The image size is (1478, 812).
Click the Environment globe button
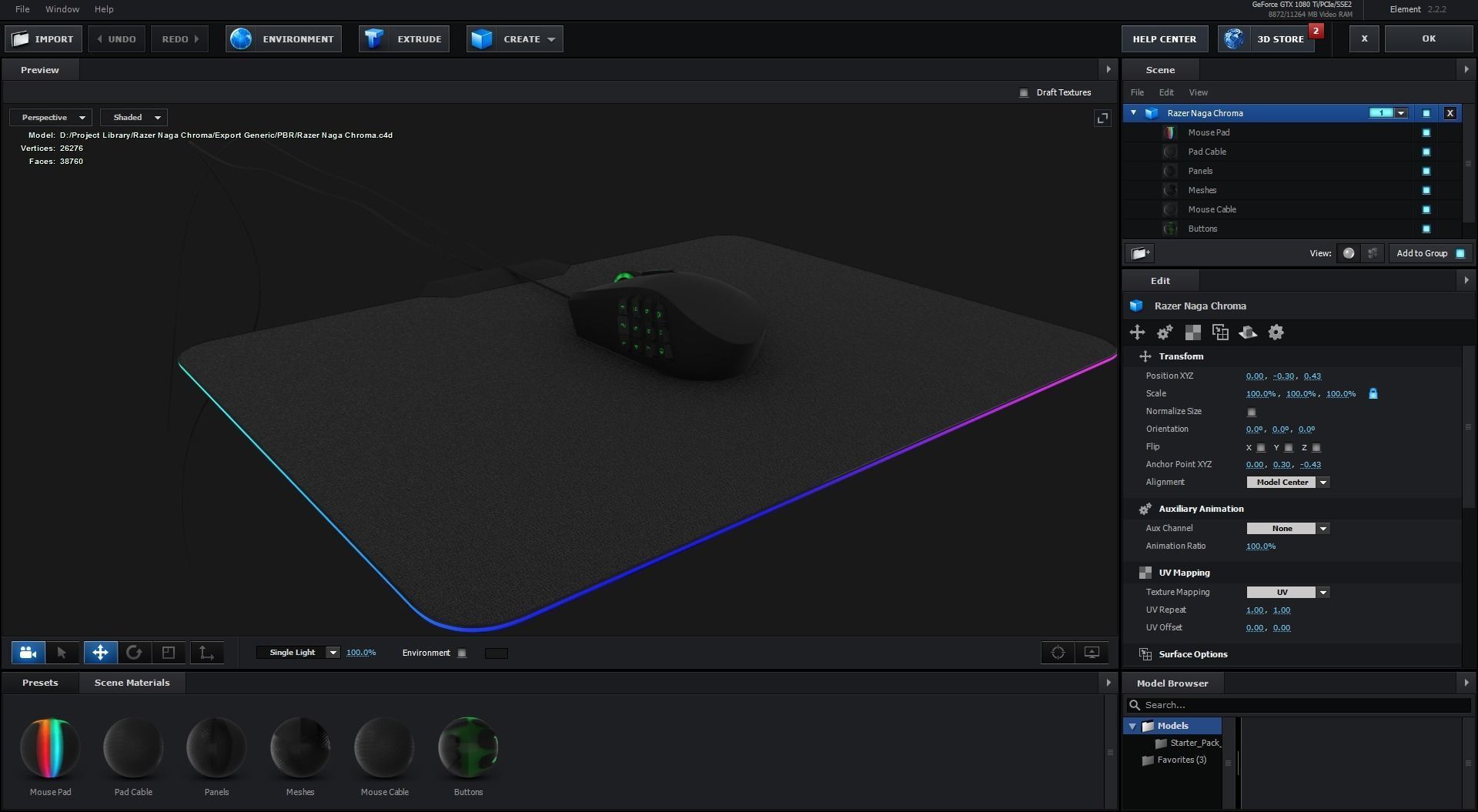pos(284,39)
